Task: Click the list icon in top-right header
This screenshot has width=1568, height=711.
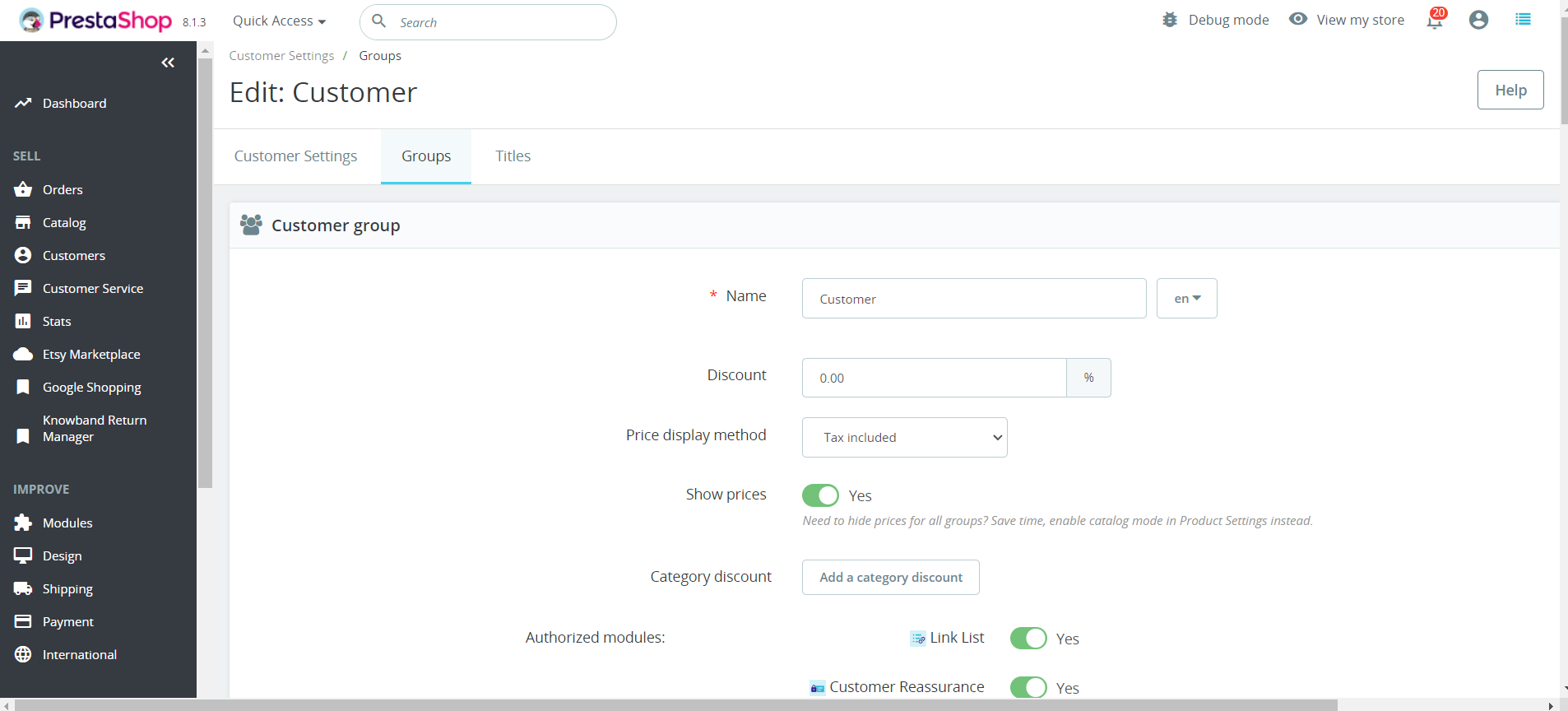Action: click(x=1524, y=19)
